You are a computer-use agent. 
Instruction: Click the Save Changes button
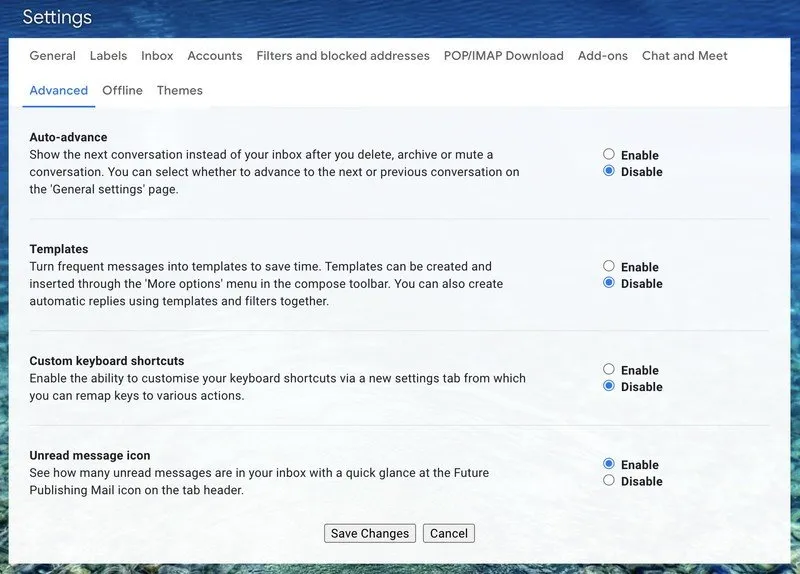point(370,534)
